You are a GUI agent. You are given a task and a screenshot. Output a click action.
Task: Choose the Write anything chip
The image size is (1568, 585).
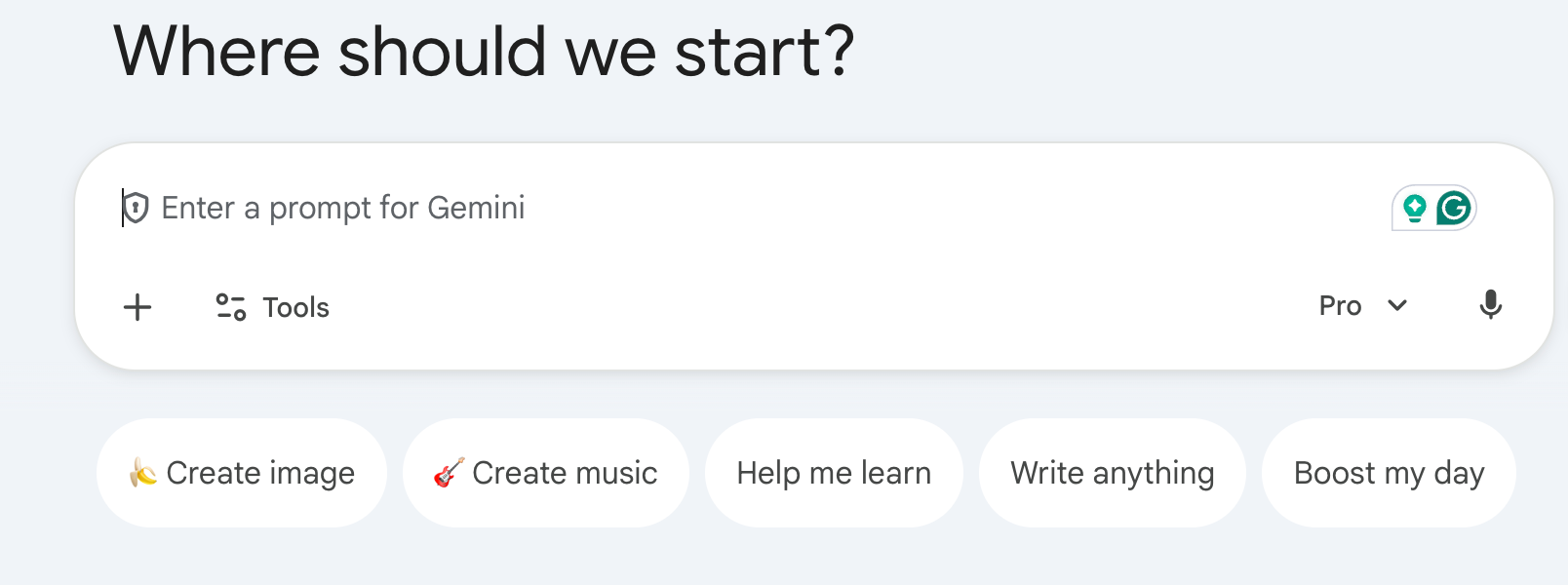coord(1112,473)
